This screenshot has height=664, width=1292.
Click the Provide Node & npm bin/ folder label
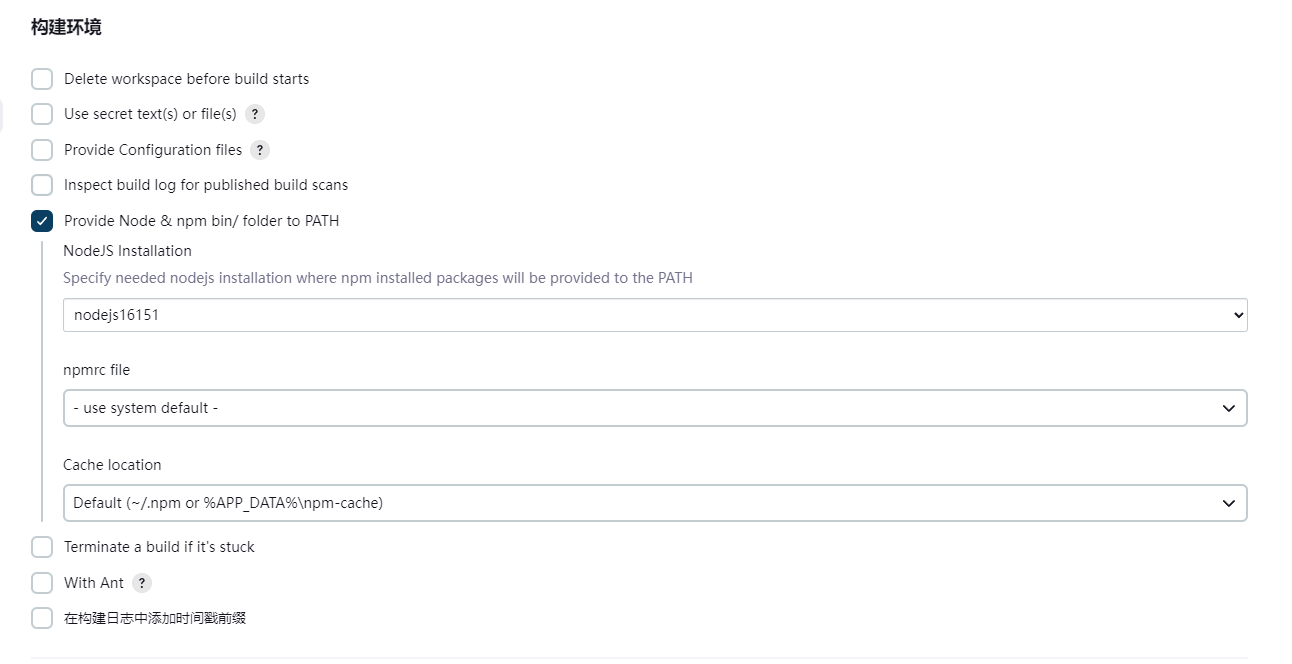(x=201, y=221)
